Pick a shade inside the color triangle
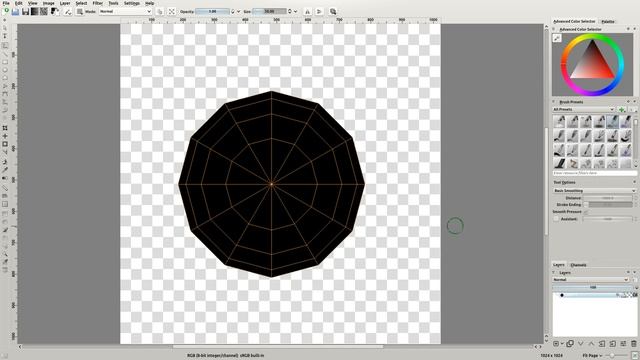The width and height of the screenshot is (640, 360). [x=593, y=64]
